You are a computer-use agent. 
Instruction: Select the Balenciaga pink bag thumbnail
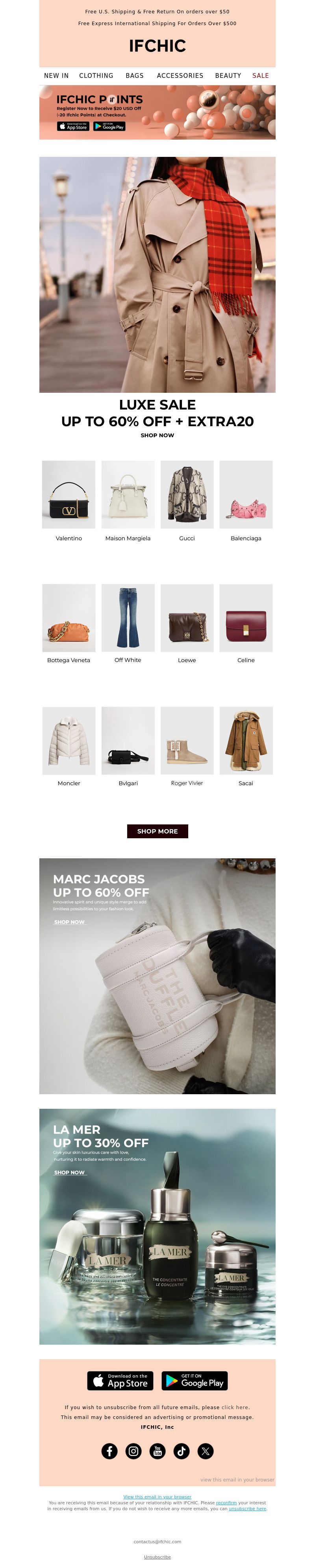coord(246,494)
